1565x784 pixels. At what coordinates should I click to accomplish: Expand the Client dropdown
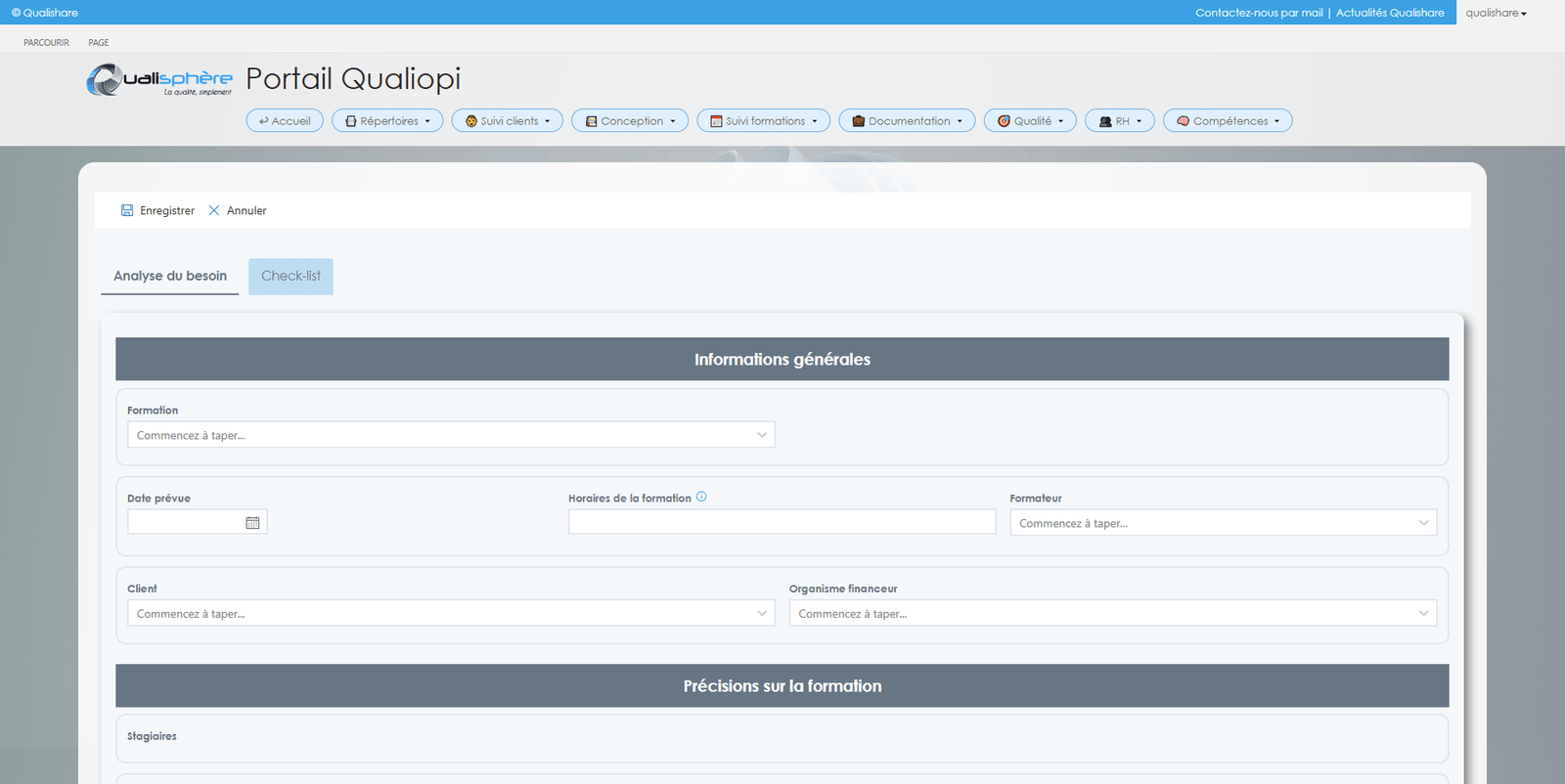tap(761, 614)
